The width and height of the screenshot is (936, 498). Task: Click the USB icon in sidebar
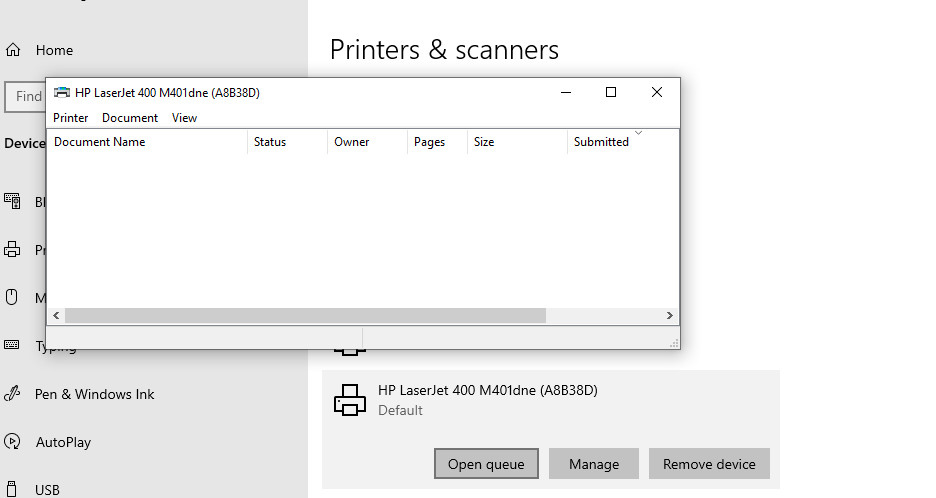click(12, 490)
